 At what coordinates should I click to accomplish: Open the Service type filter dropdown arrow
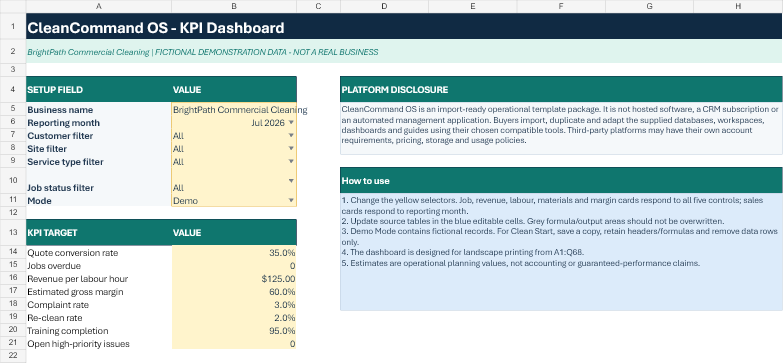(291, 161)
